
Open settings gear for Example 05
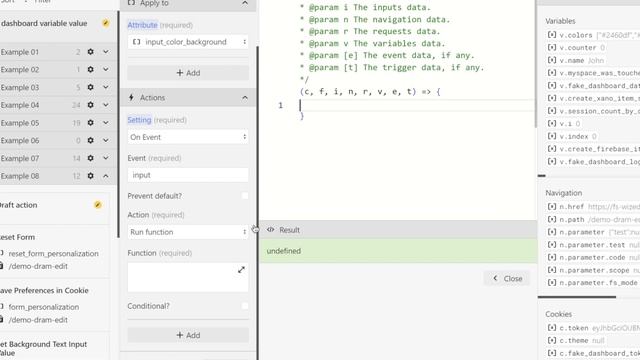[91, 122]
